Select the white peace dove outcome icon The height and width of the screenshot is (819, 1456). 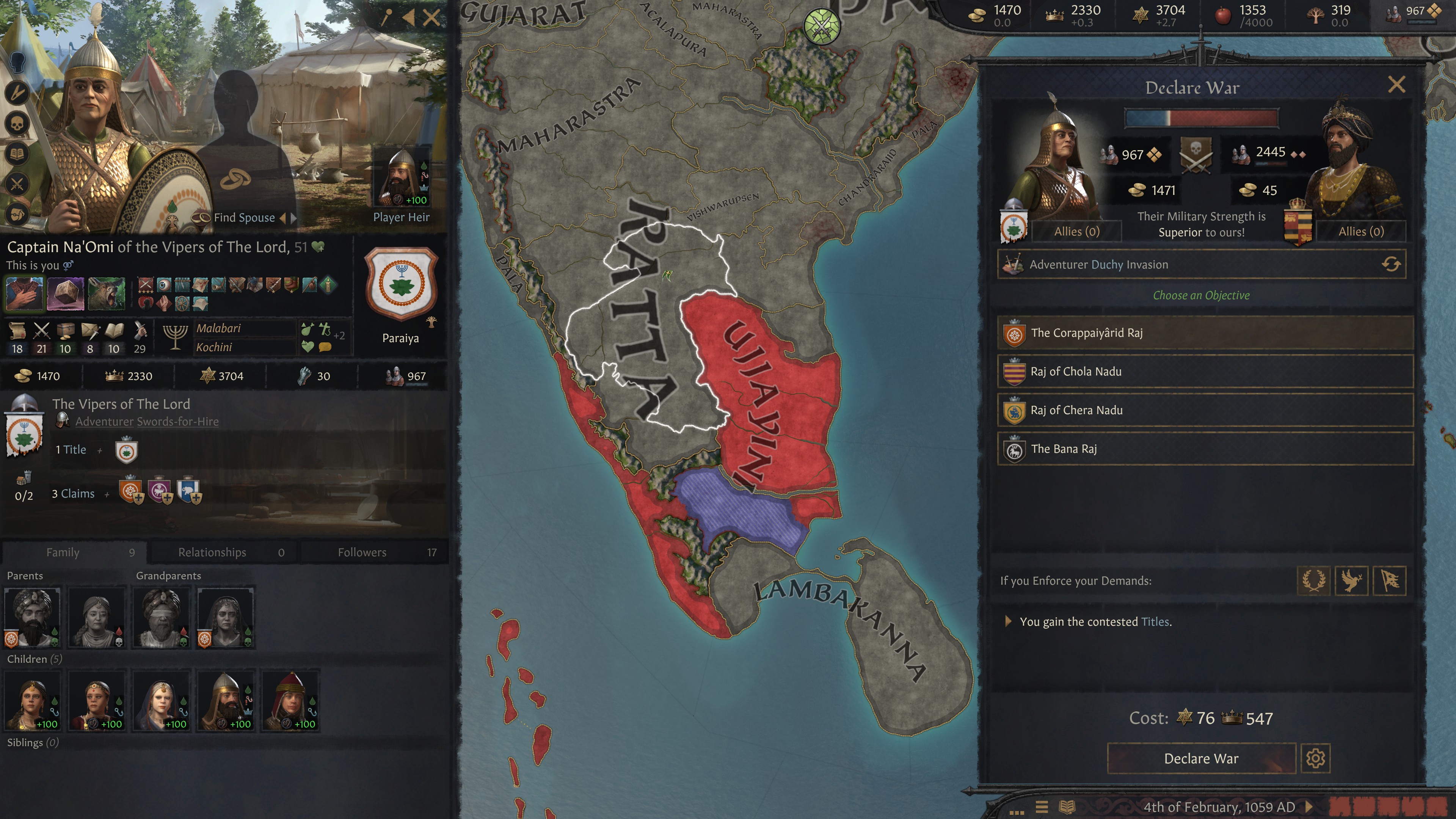click(x=1351, y=581)
